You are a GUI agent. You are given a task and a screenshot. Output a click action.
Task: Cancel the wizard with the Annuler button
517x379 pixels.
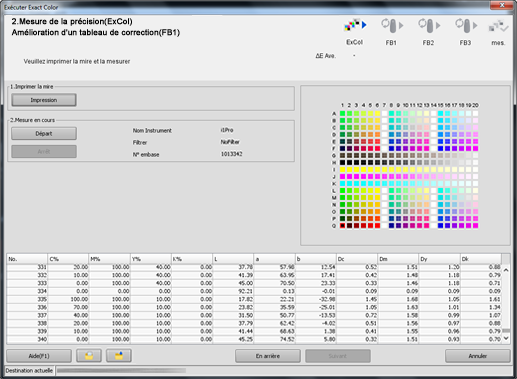coord(477,356)
